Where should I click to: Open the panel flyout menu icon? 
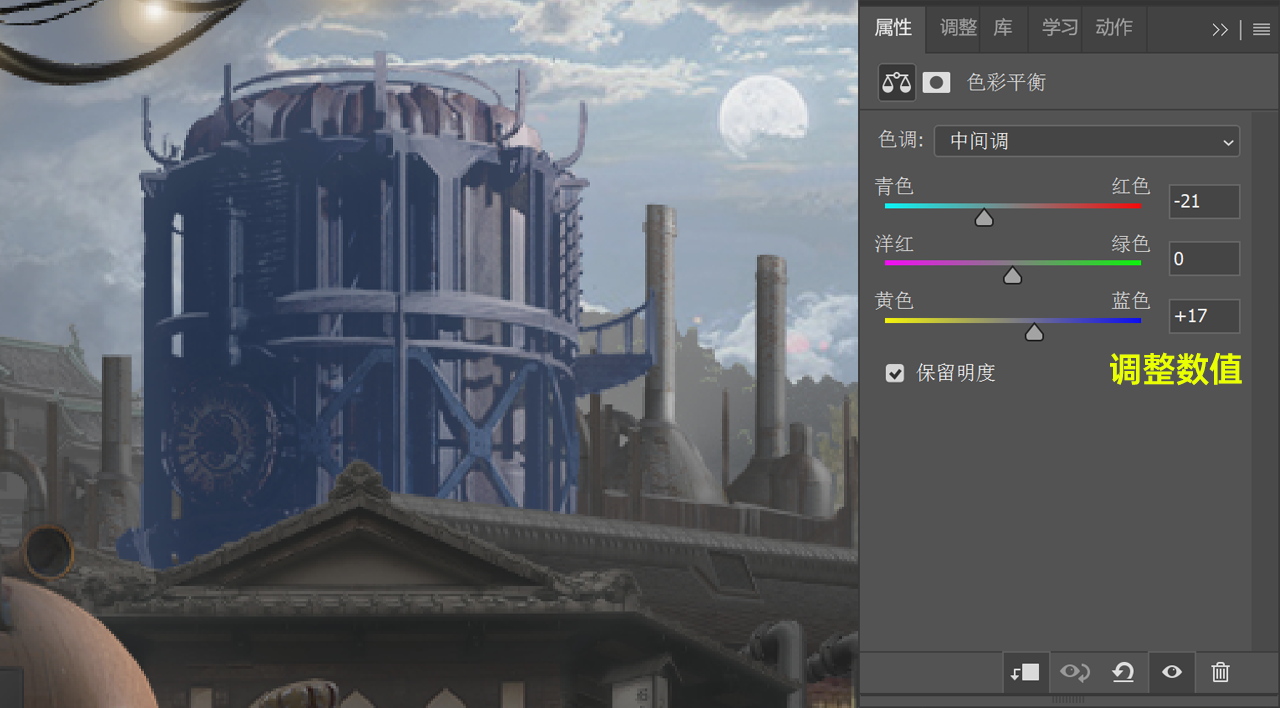pyautogui.click(x=1261, y=30)
